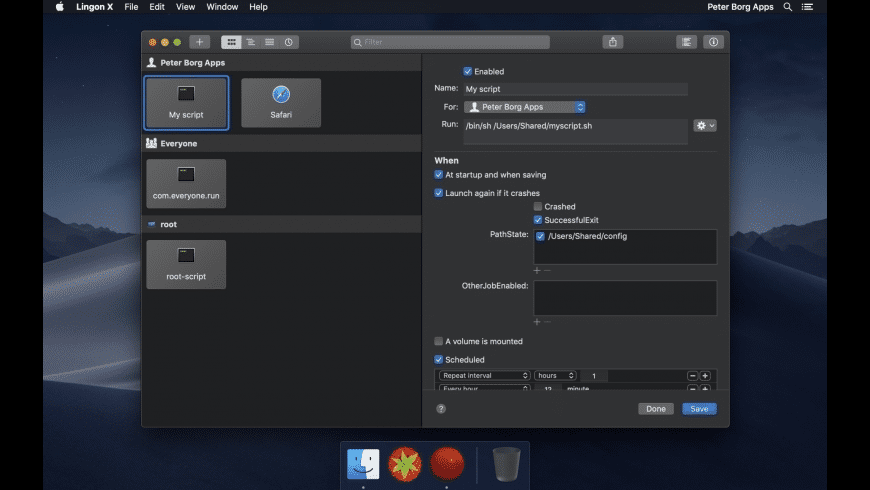Open the hours unit dropdown
Screen dimensions: 870x490
point(555,376)
